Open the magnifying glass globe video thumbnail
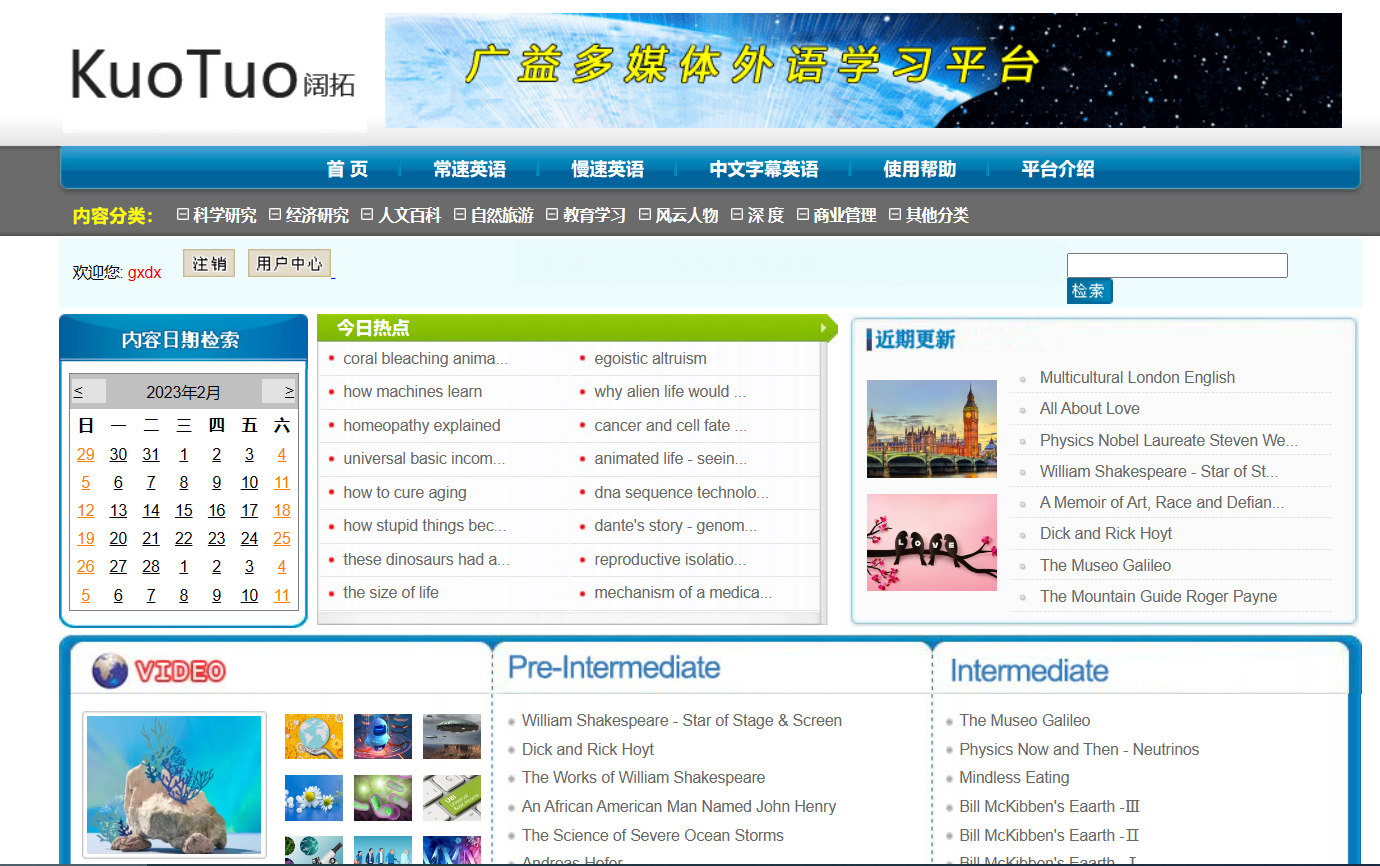The width and height of the screenshot is (1380, 866). 313,736
